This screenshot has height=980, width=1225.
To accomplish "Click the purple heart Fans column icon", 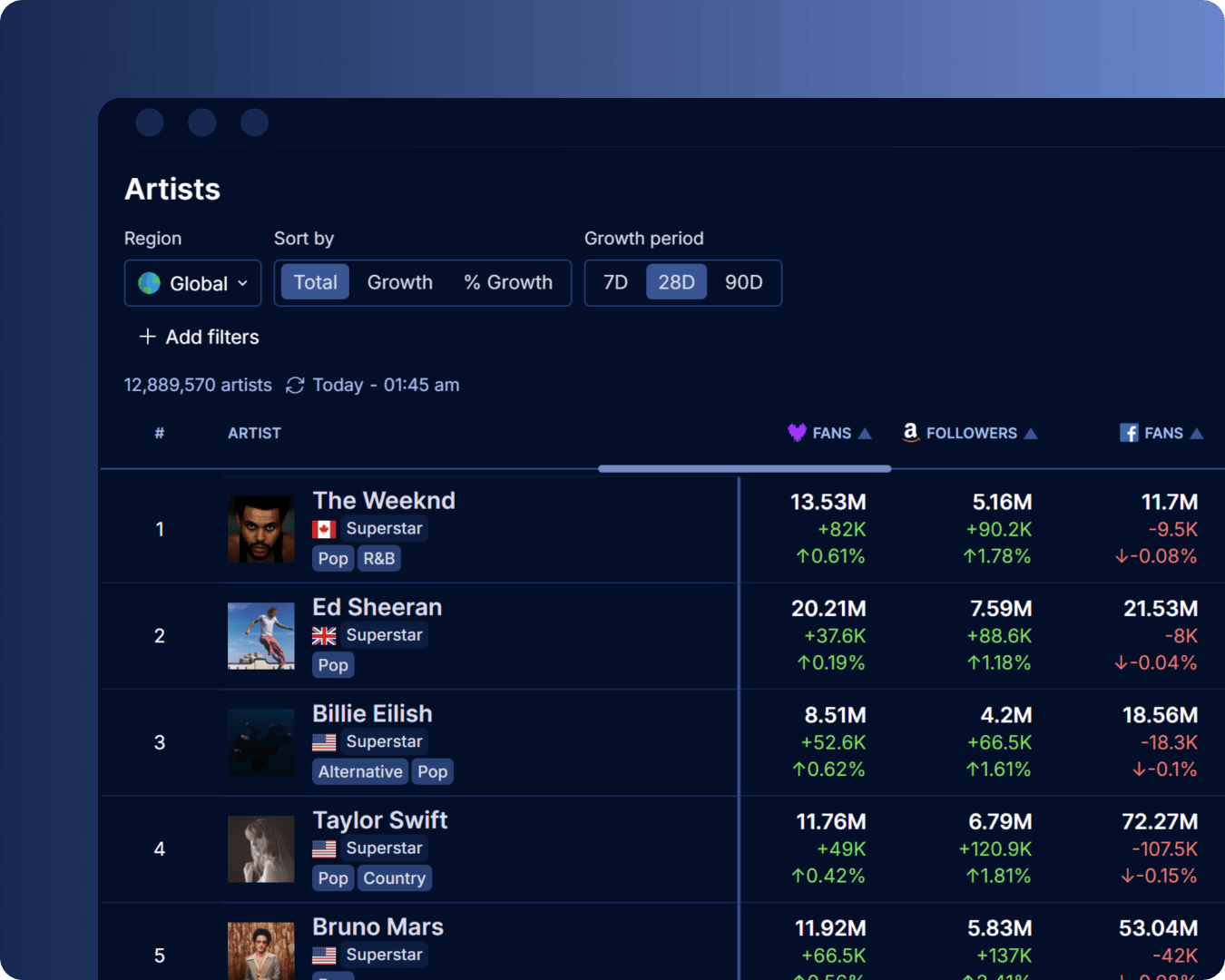I will [797, 433].
